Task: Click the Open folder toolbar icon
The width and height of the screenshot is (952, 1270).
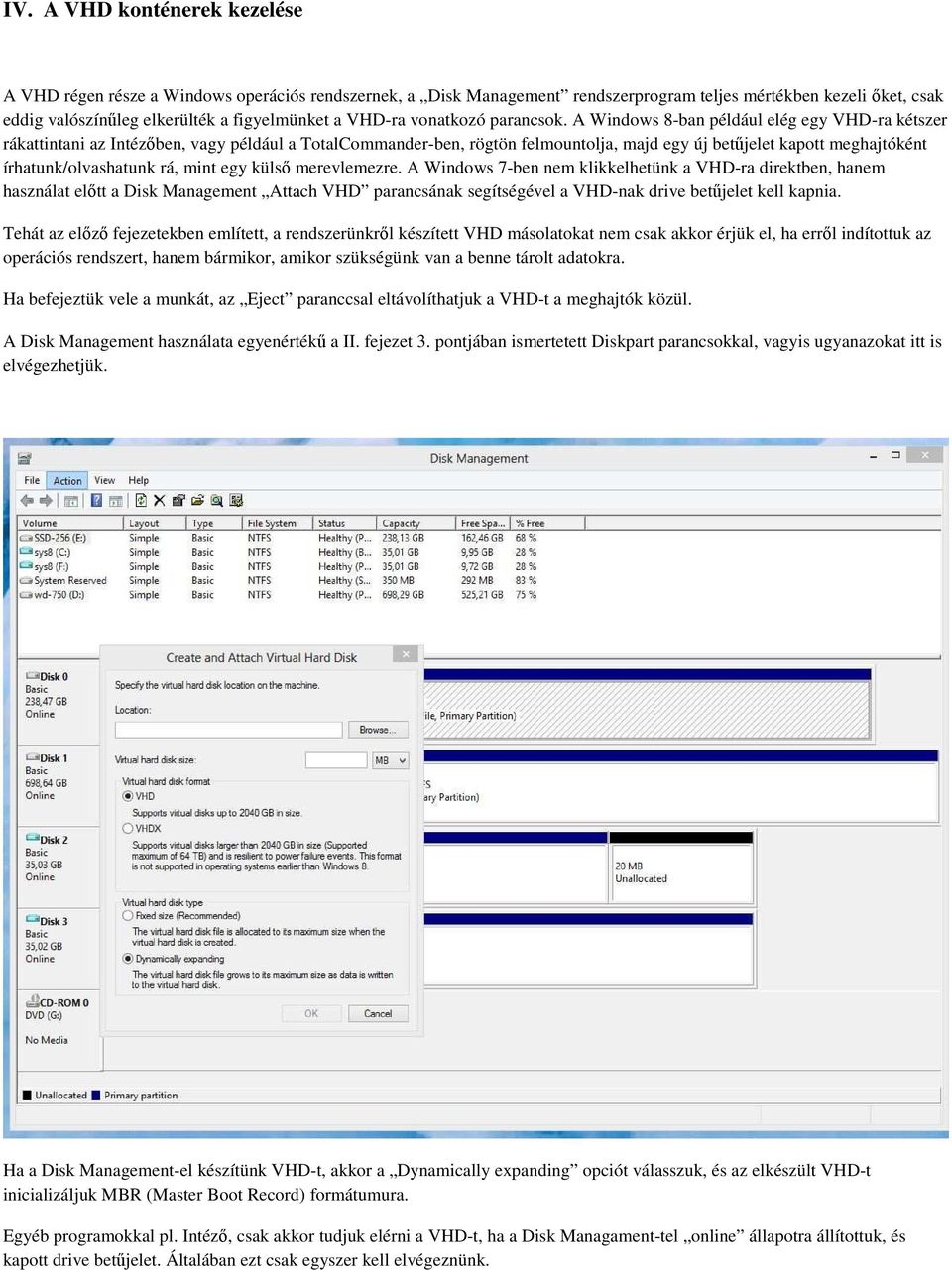Action: (197, 501)
